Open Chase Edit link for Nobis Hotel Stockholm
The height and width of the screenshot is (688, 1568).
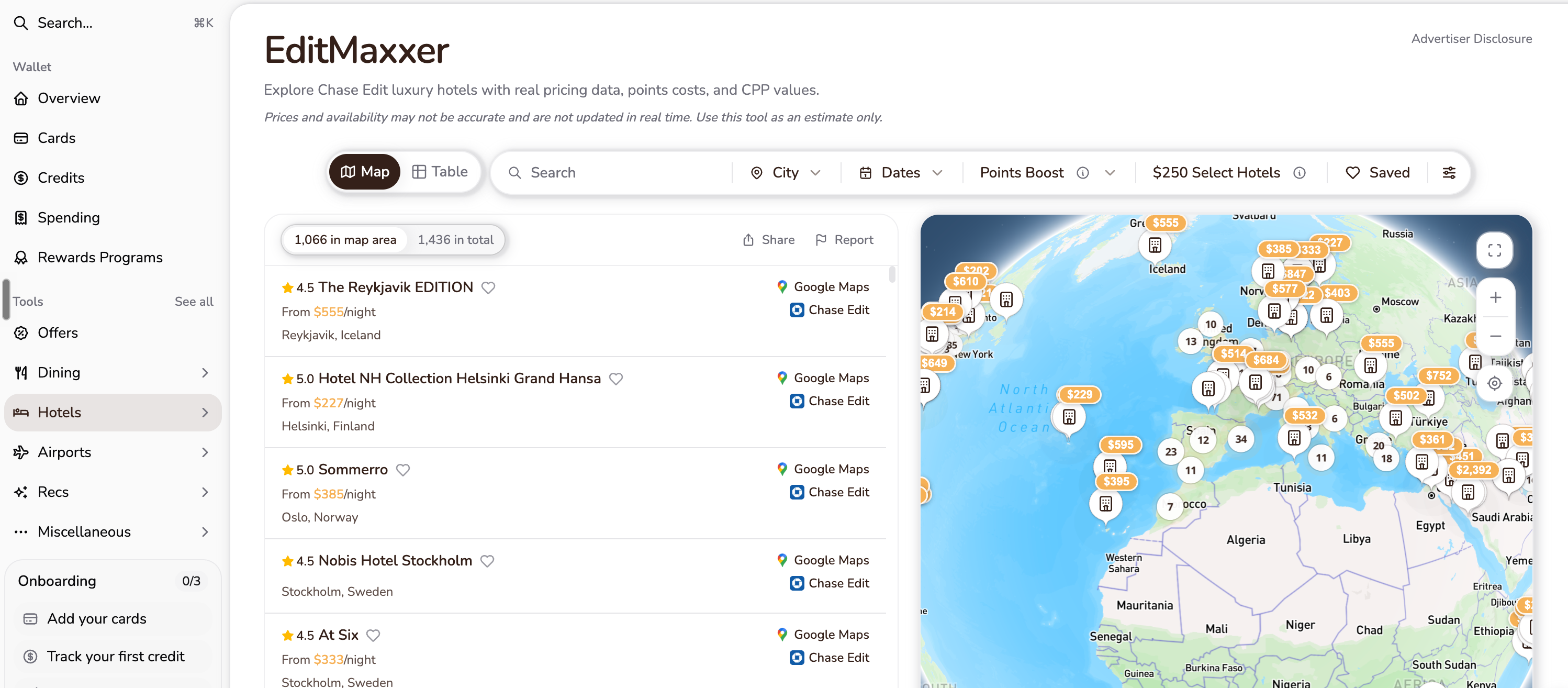pyautogui.click(x=829, y=583)
